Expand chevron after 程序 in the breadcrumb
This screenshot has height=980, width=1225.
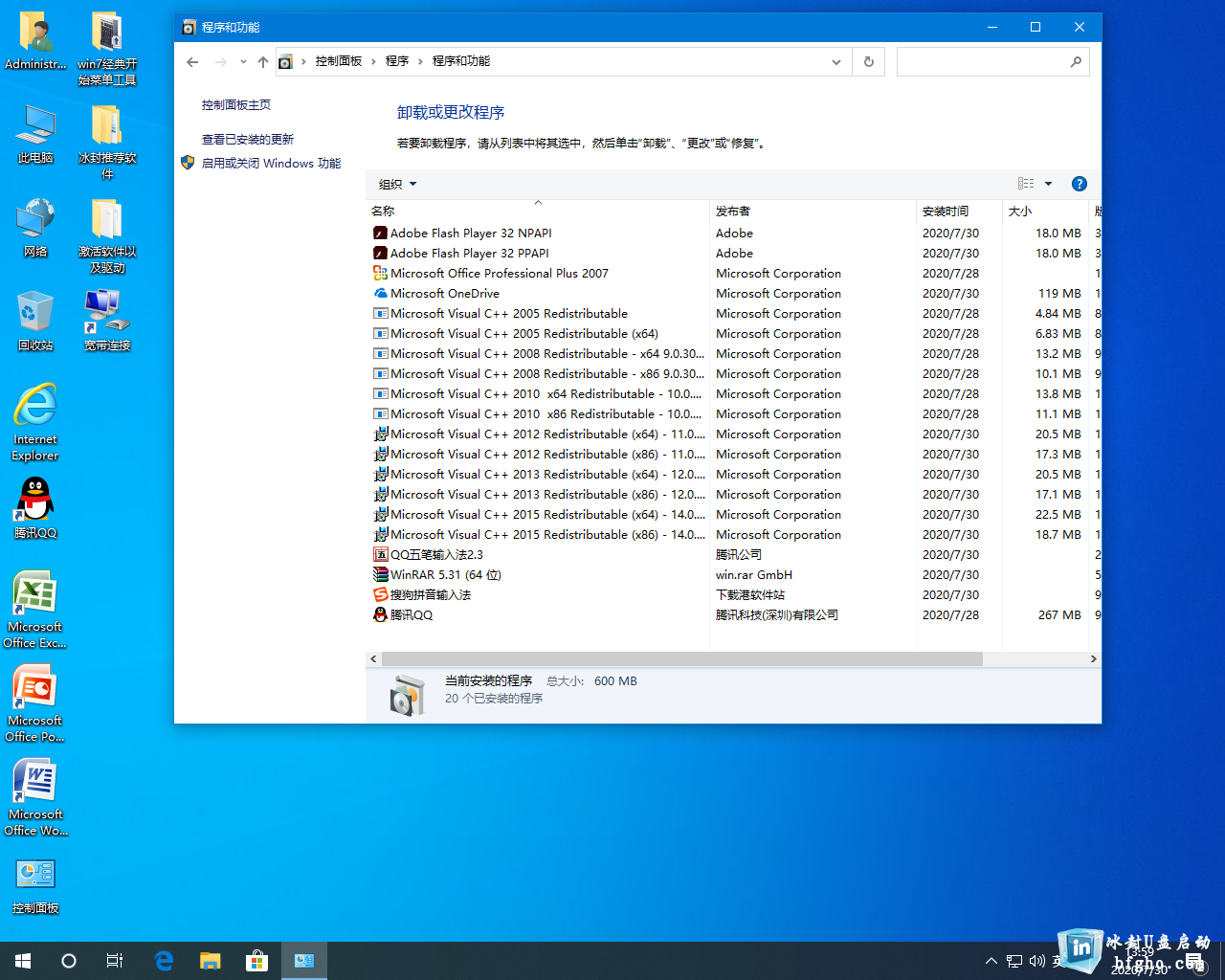click(420, 61)
